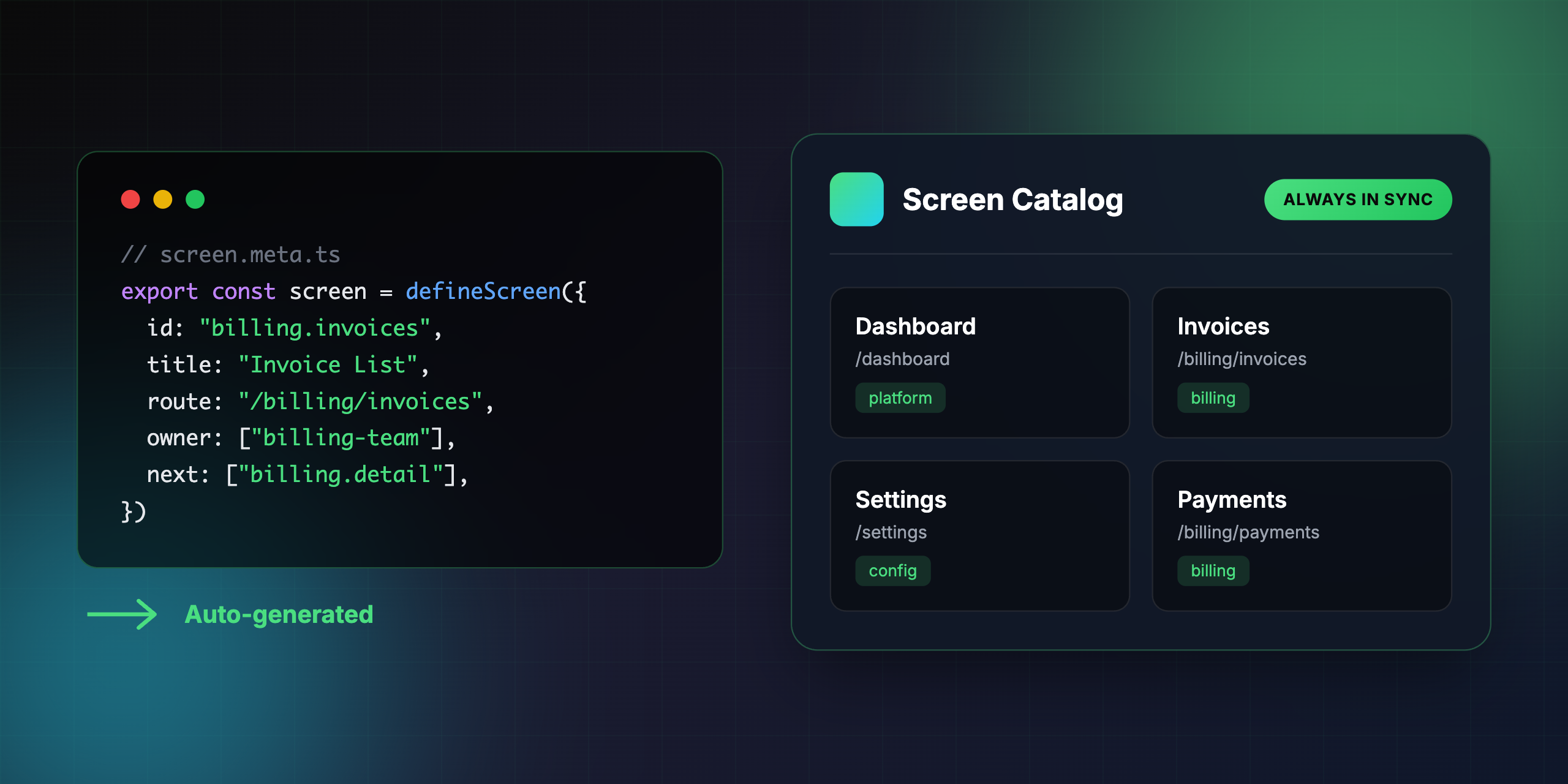Click the green maximize dot
1568x784 pixels.
point(195,199)
